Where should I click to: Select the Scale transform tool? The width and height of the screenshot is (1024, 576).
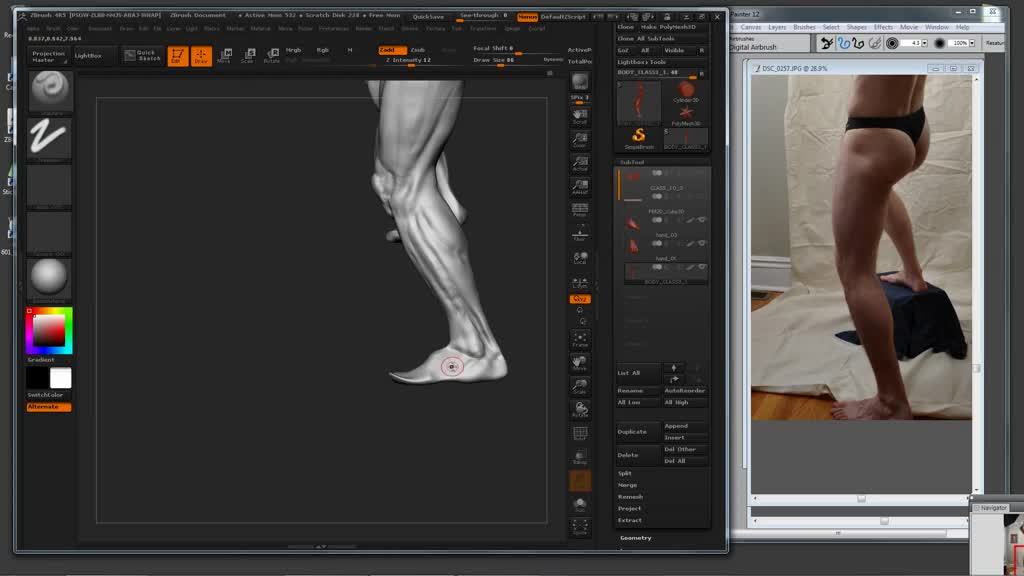click(248, 56)
